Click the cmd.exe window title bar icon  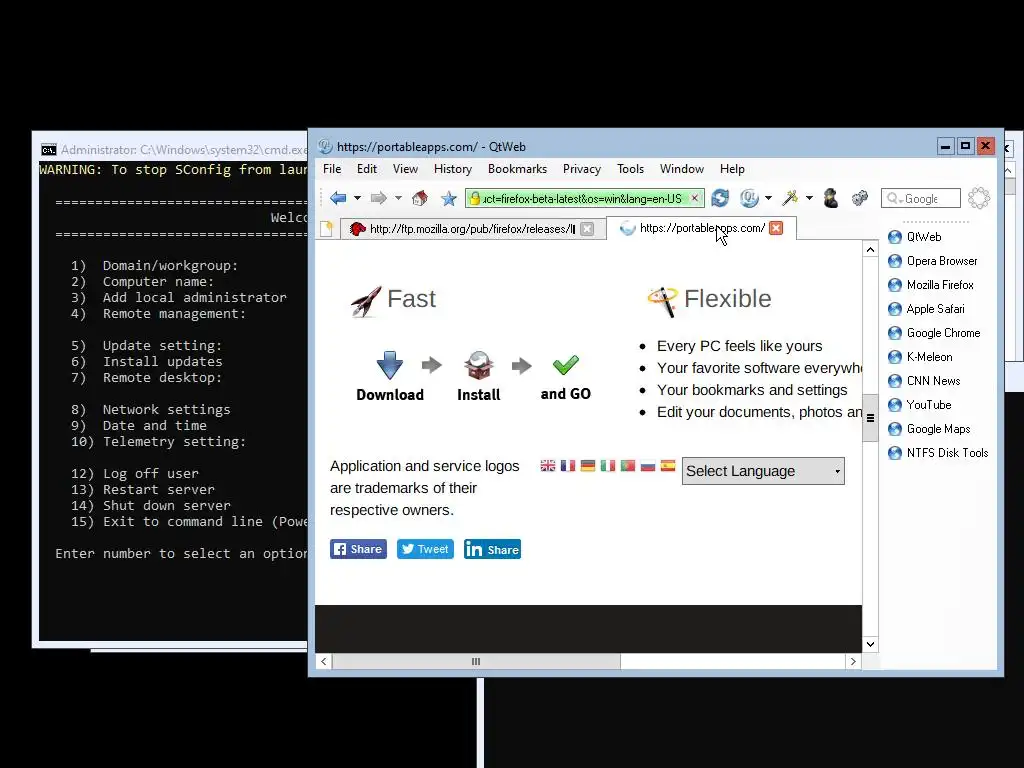pos(48,150)
